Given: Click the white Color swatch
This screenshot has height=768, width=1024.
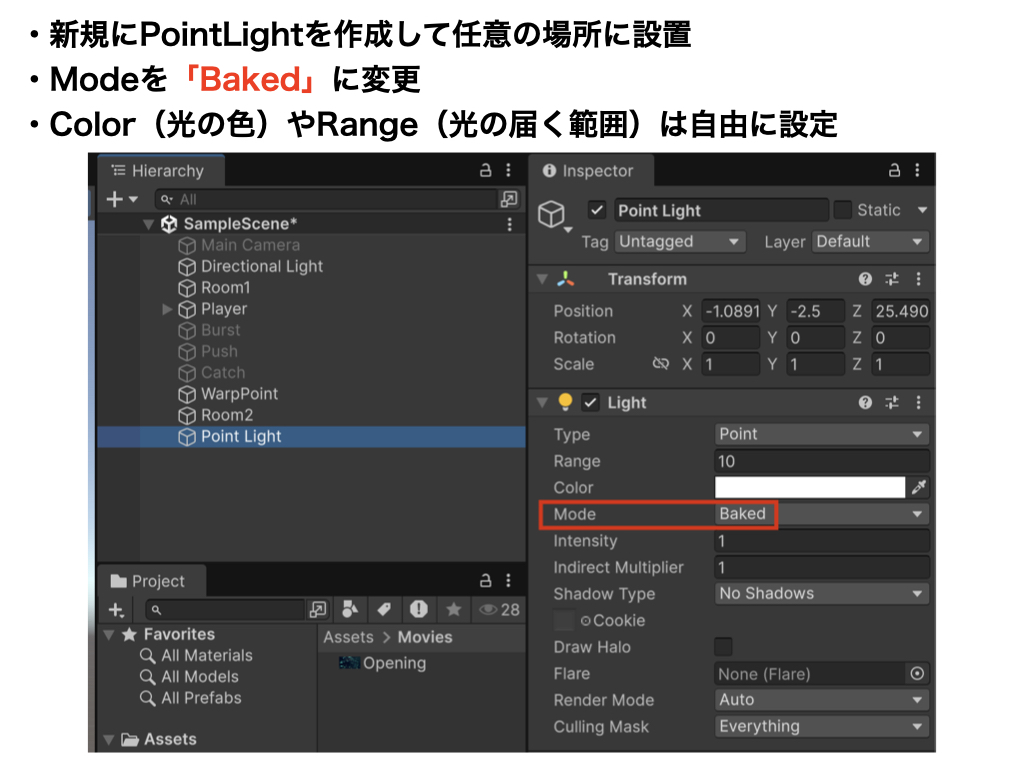Looking at the screenshot, I should [809, 487].
